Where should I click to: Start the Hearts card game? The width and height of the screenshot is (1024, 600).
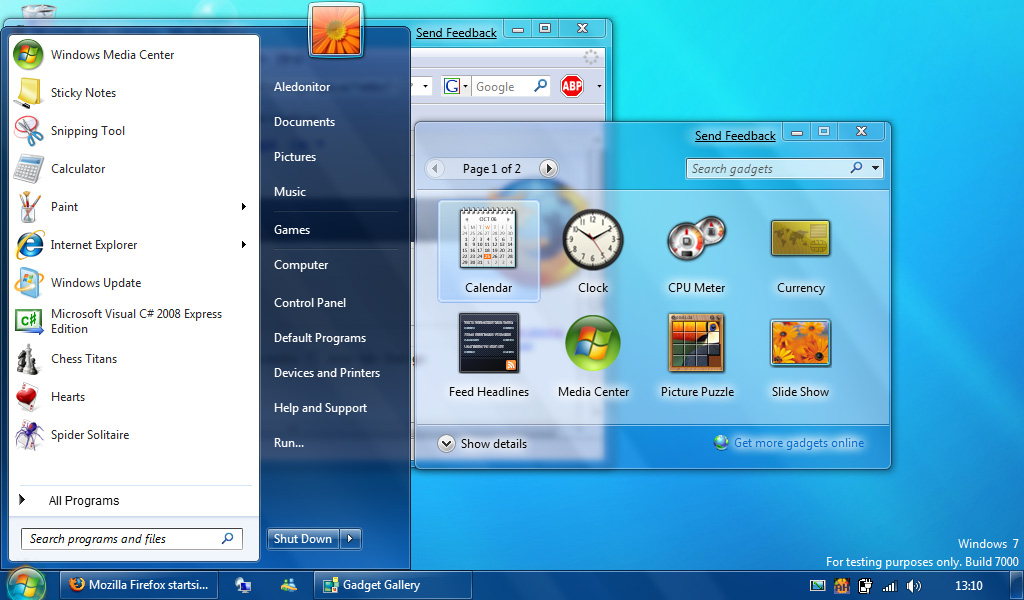coord(135,396)
